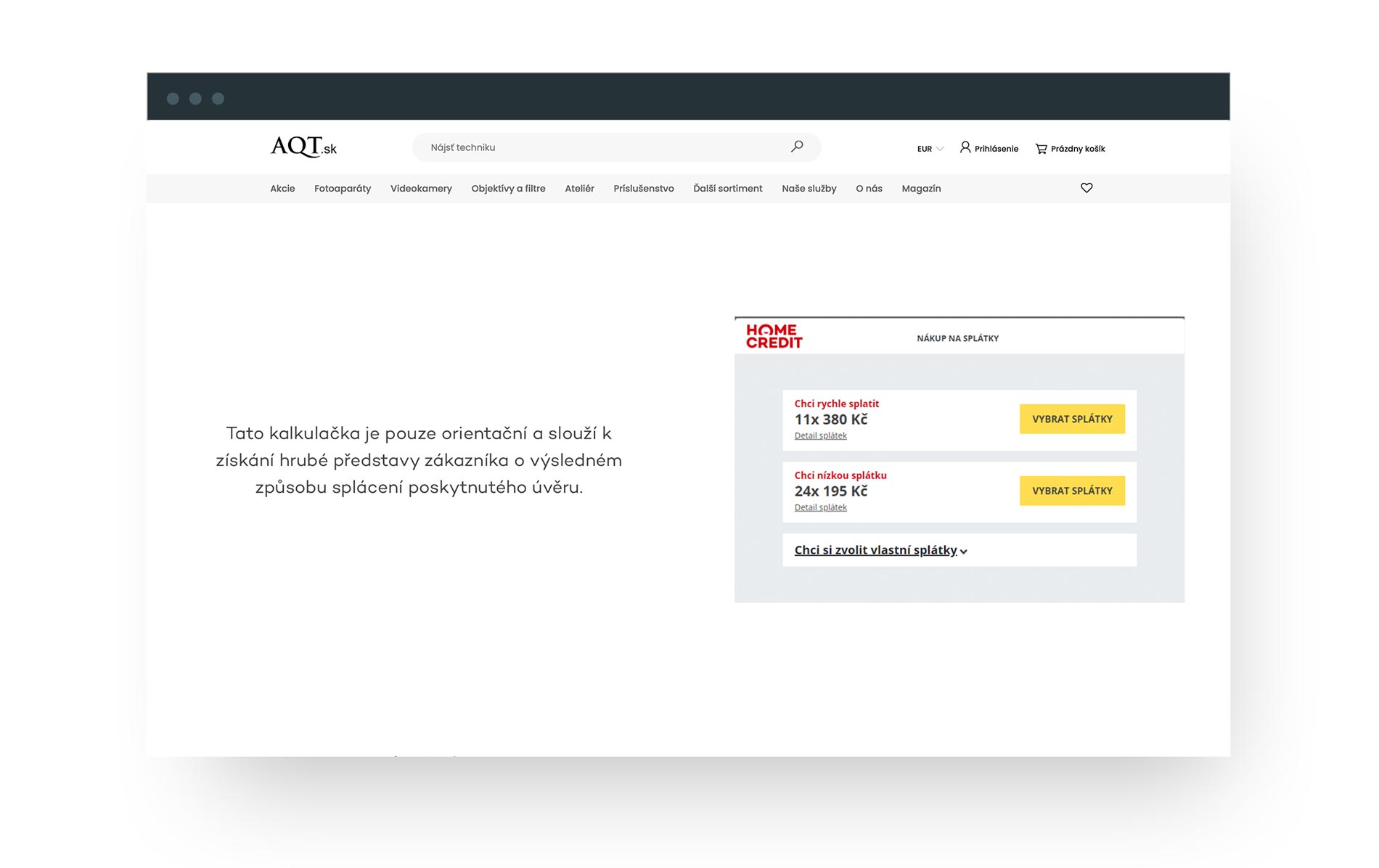Expand 'Chci si zvolit vlastní splátky'
1379x868 pixels.
(880, 550)
